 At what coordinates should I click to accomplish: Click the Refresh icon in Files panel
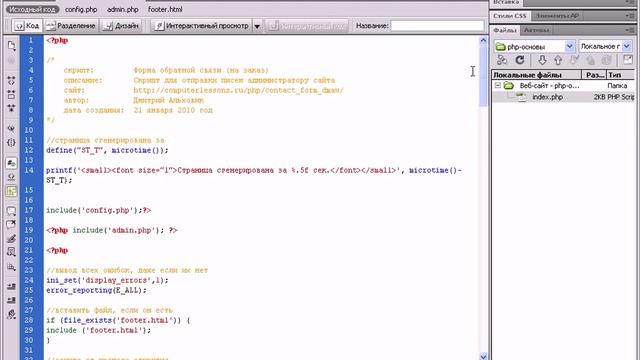click(520, 60)
